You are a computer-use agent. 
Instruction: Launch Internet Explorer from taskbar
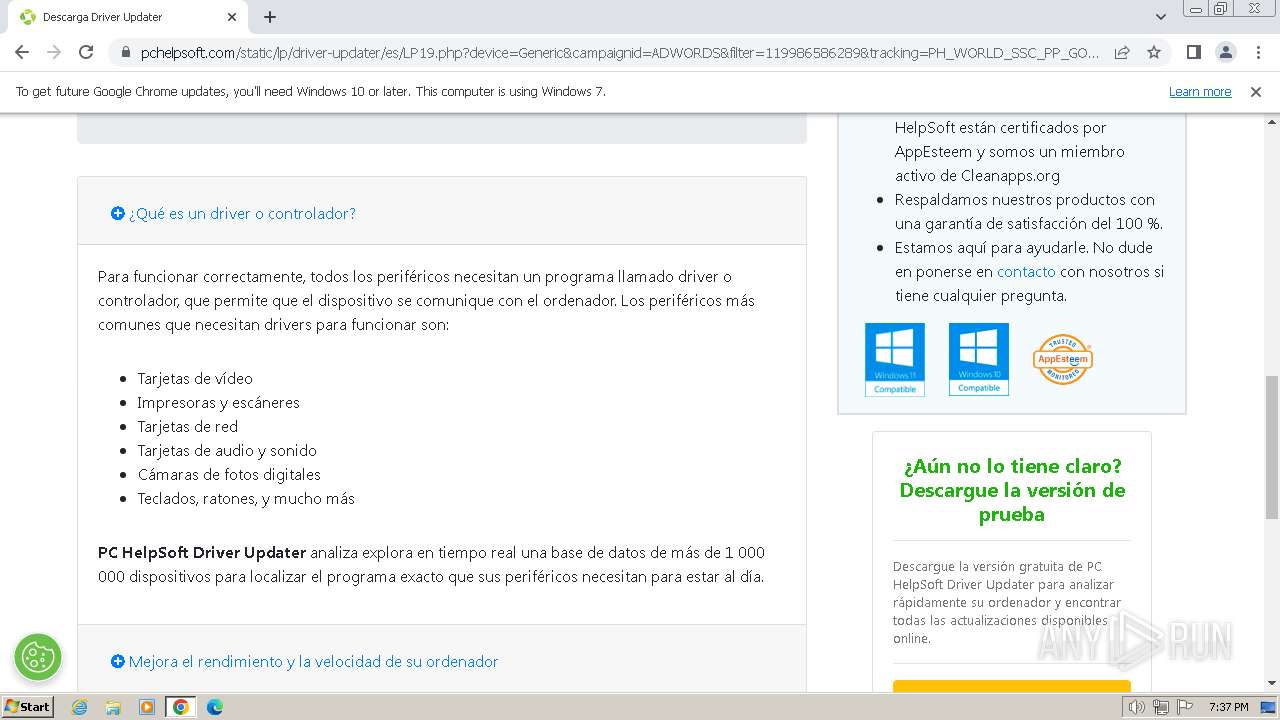coord(80,707)
